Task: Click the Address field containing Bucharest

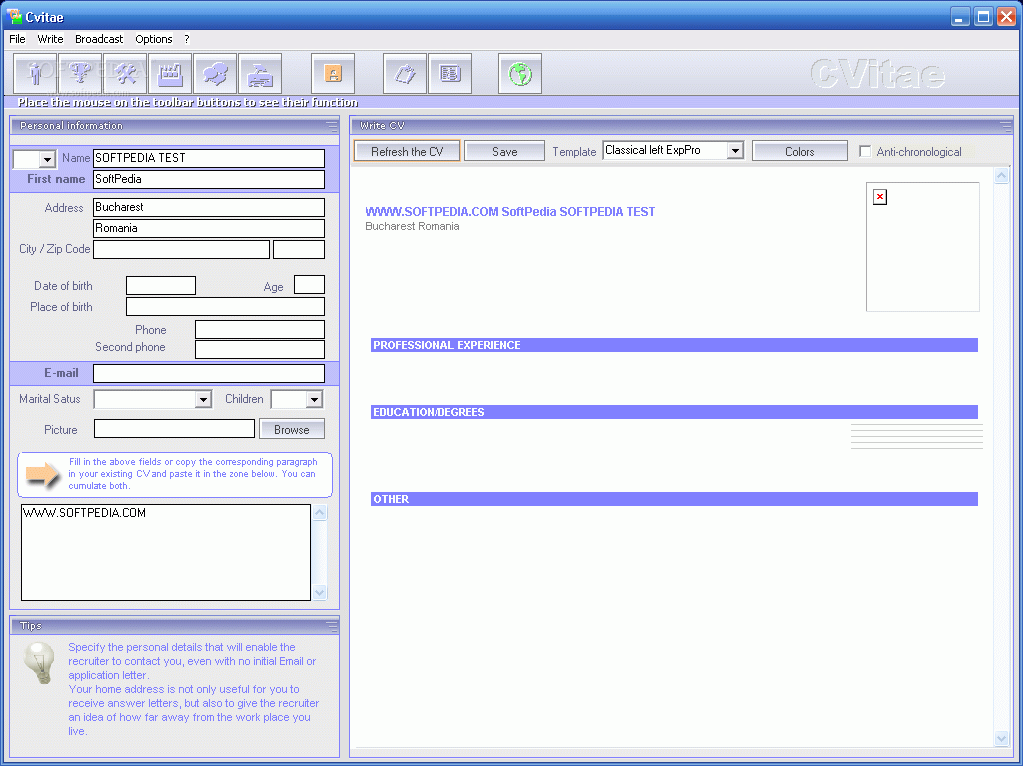Action: (x=209, y=207)
